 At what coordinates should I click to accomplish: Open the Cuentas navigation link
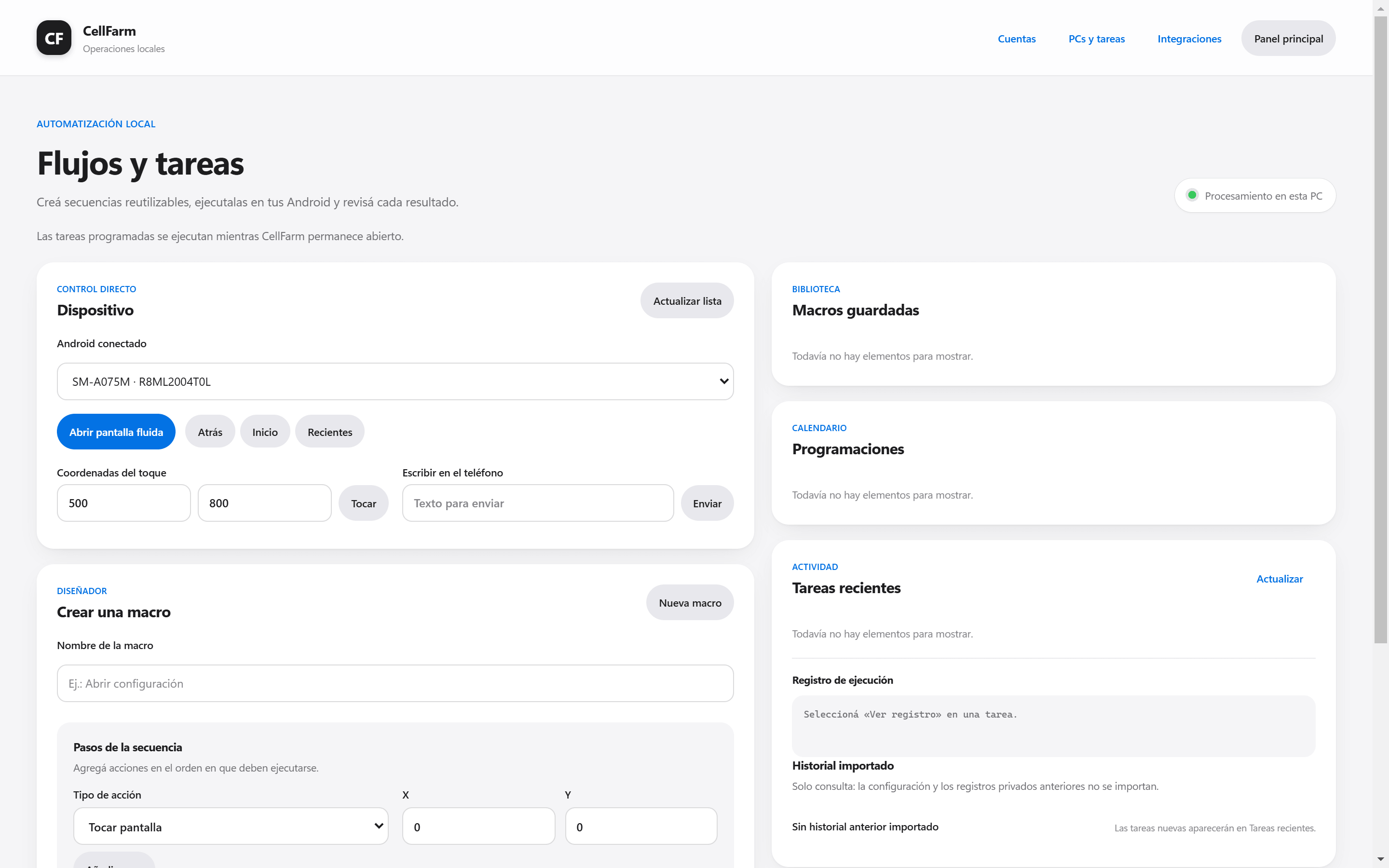click(x=1017, y=39)
